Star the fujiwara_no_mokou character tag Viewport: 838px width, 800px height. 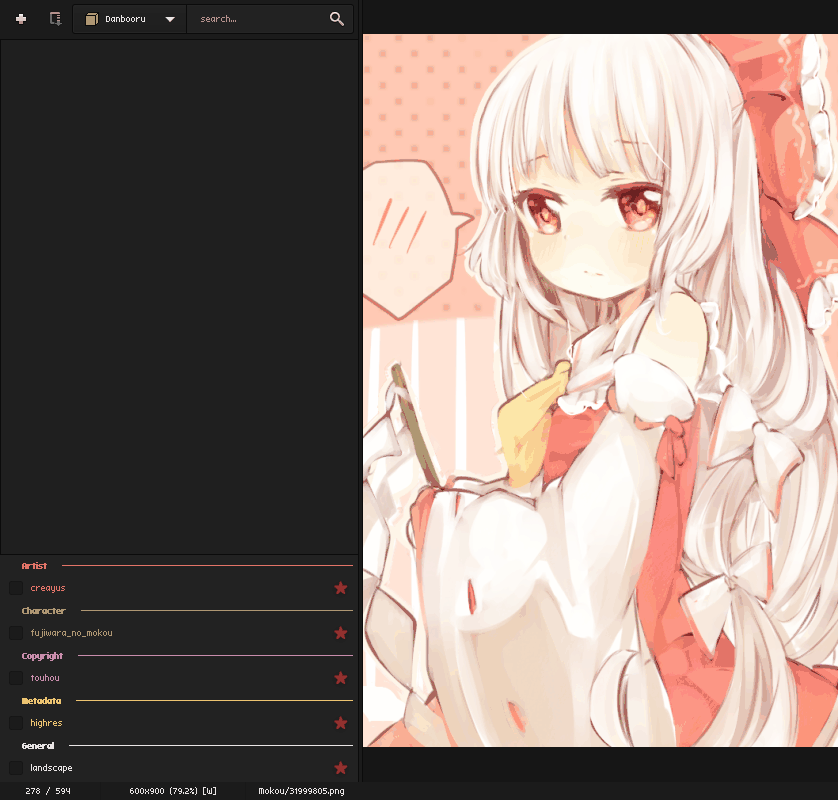click(x=341, y=633)
